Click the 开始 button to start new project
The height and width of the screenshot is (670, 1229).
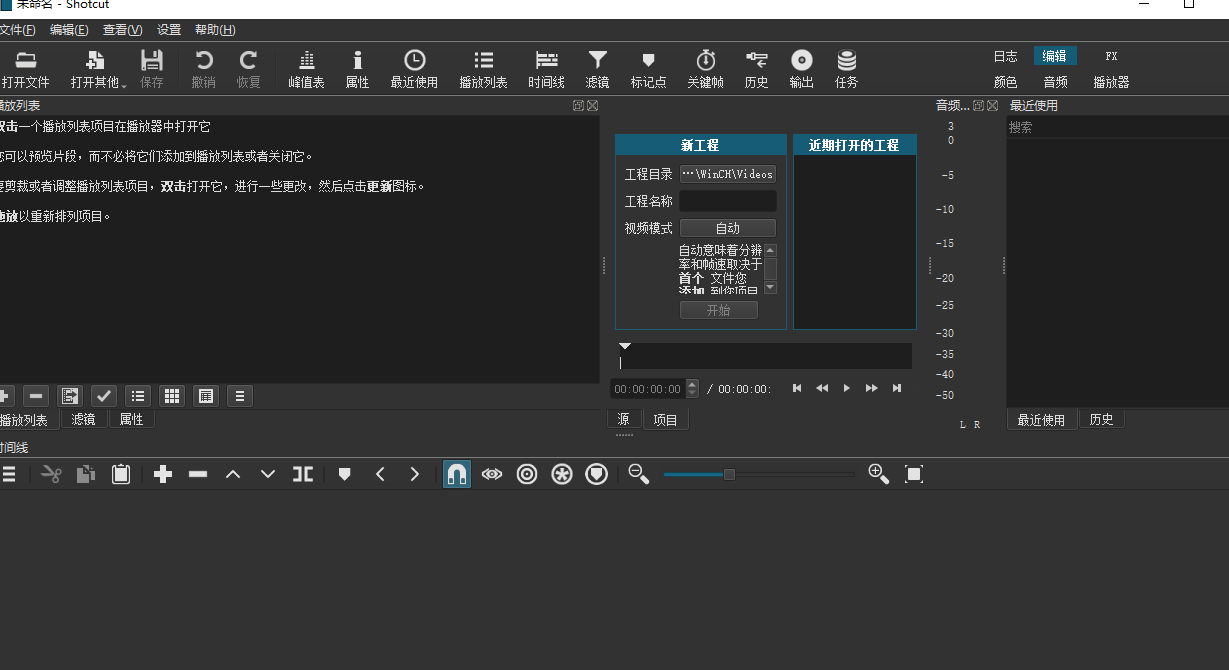pos(718,309)
